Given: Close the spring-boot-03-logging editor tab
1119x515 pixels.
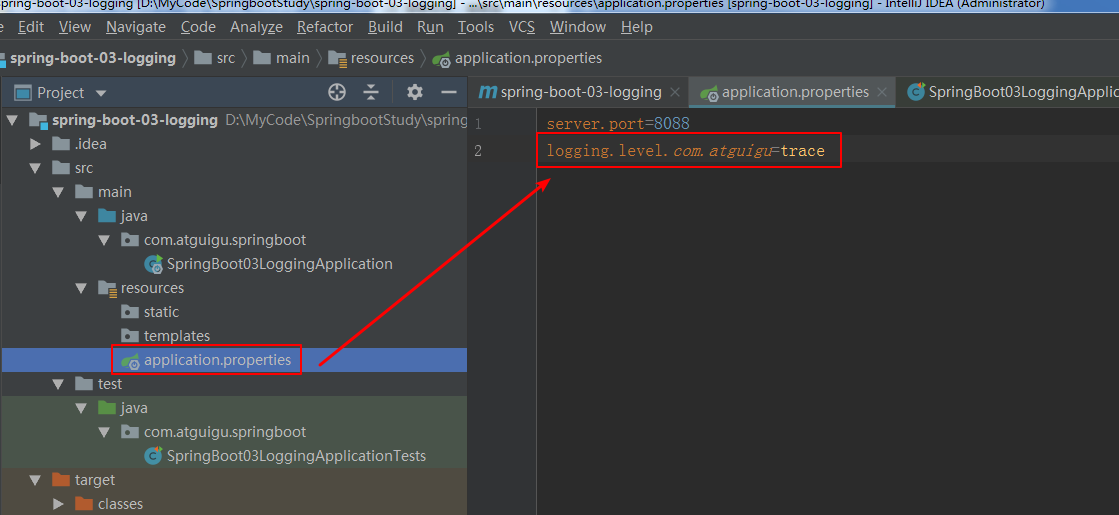Looking at the screenshot, I should point(675,93).
